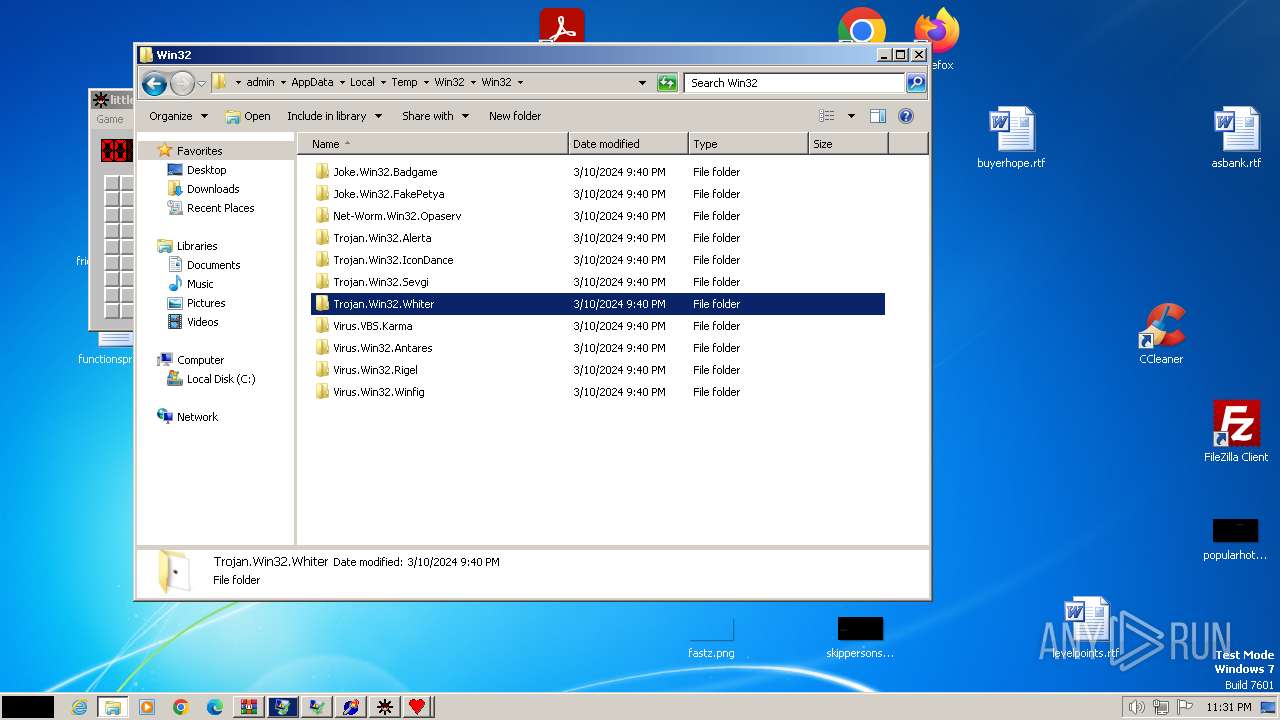Click the admin segment in the address bar
Image resolution: width=1280 pixels, height=720 pixels.
tap(260, 83)
